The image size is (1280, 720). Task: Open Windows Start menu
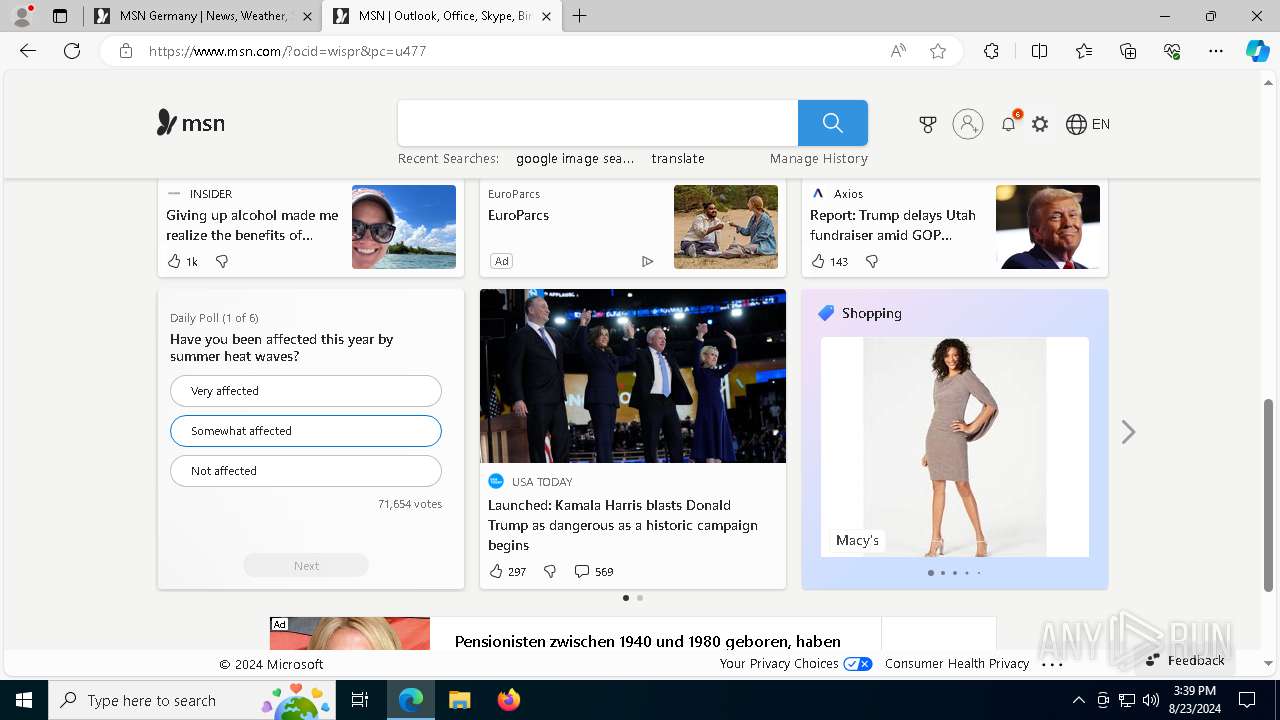click(x=24, y=700)
